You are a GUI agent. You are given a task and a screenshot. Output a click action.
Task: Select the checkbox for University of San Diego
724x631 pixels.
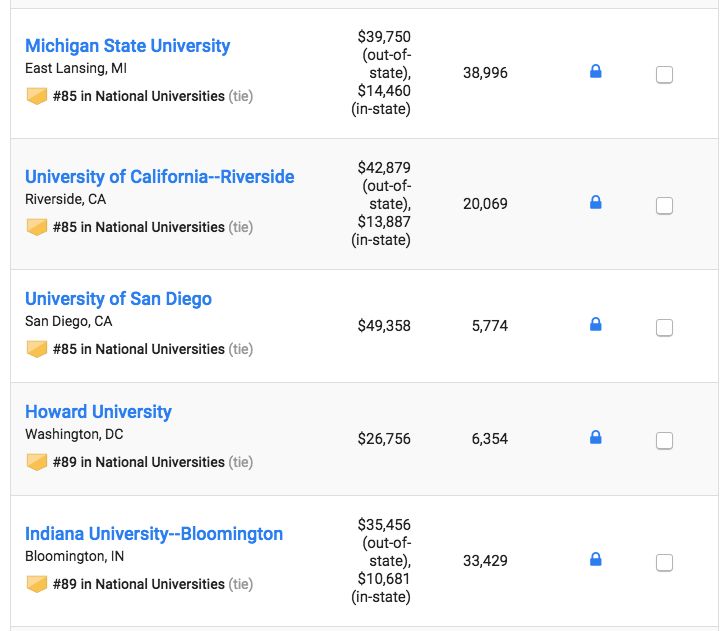664,327
